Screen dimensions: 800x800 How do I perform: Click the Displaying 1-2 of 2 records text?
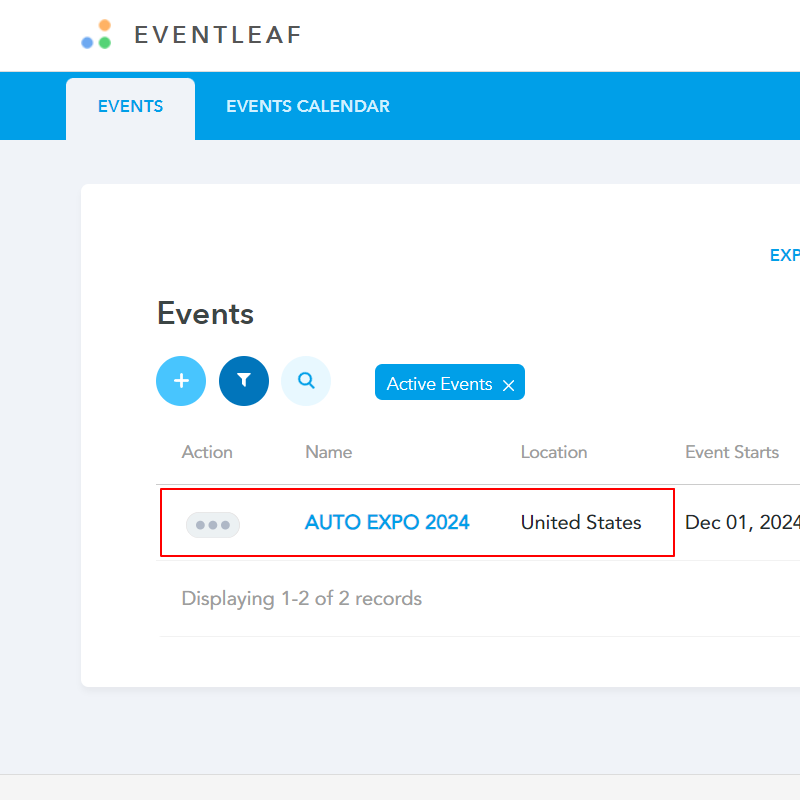pyautogui.click(x=301, y=599)
